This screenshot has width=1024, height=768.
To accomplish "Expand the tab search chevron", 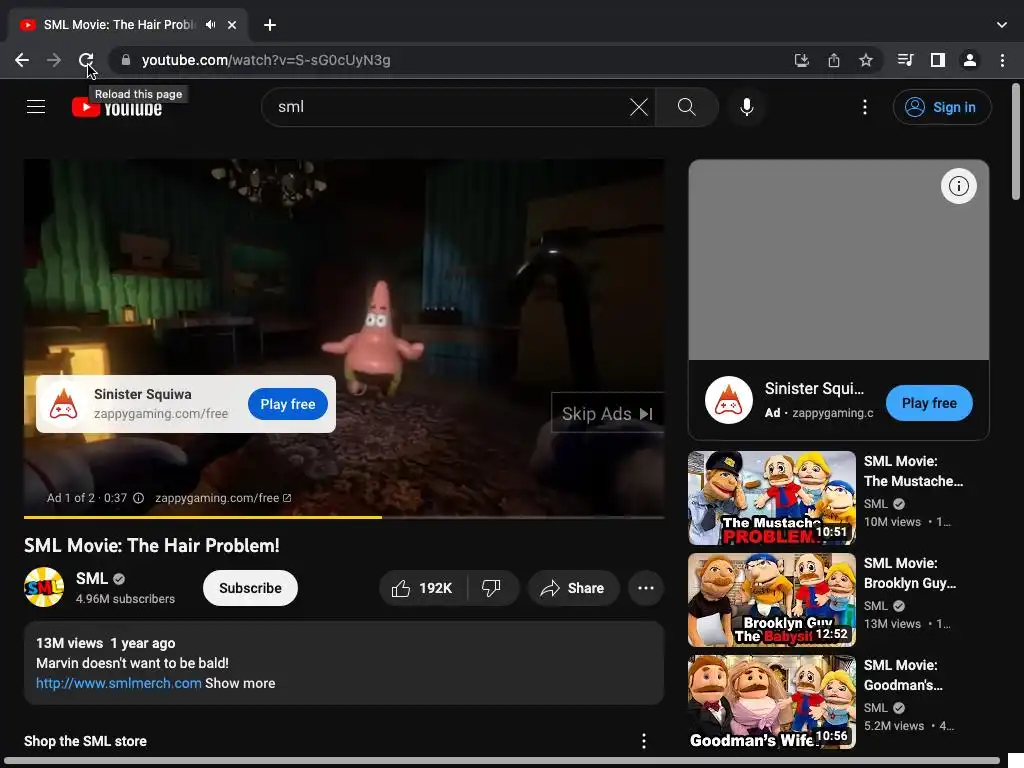I will click(1002, 25).
